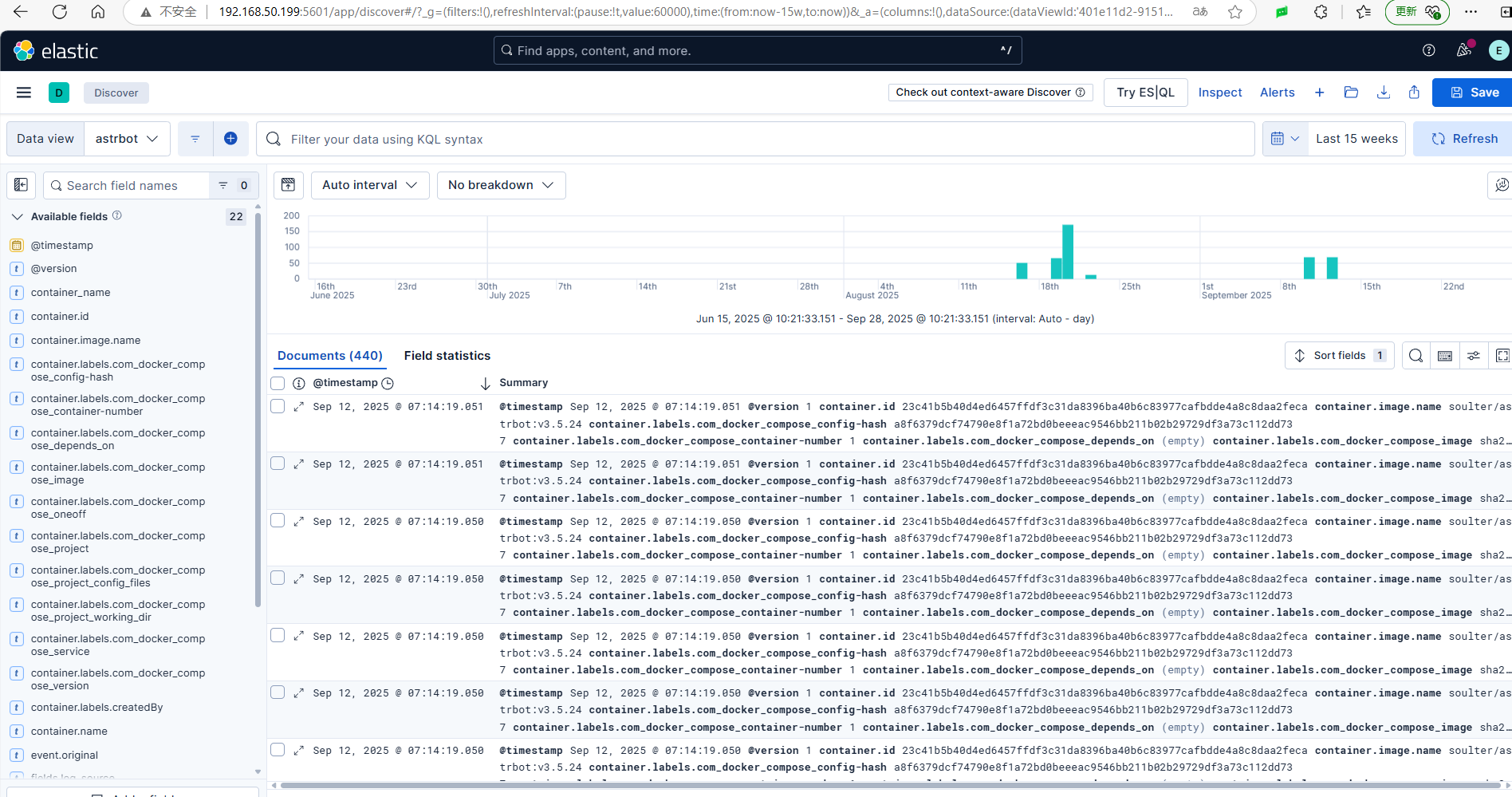Click the Discover breadcrumb
The width and height of the screenshot is (1512, 797).
point(116,93)
